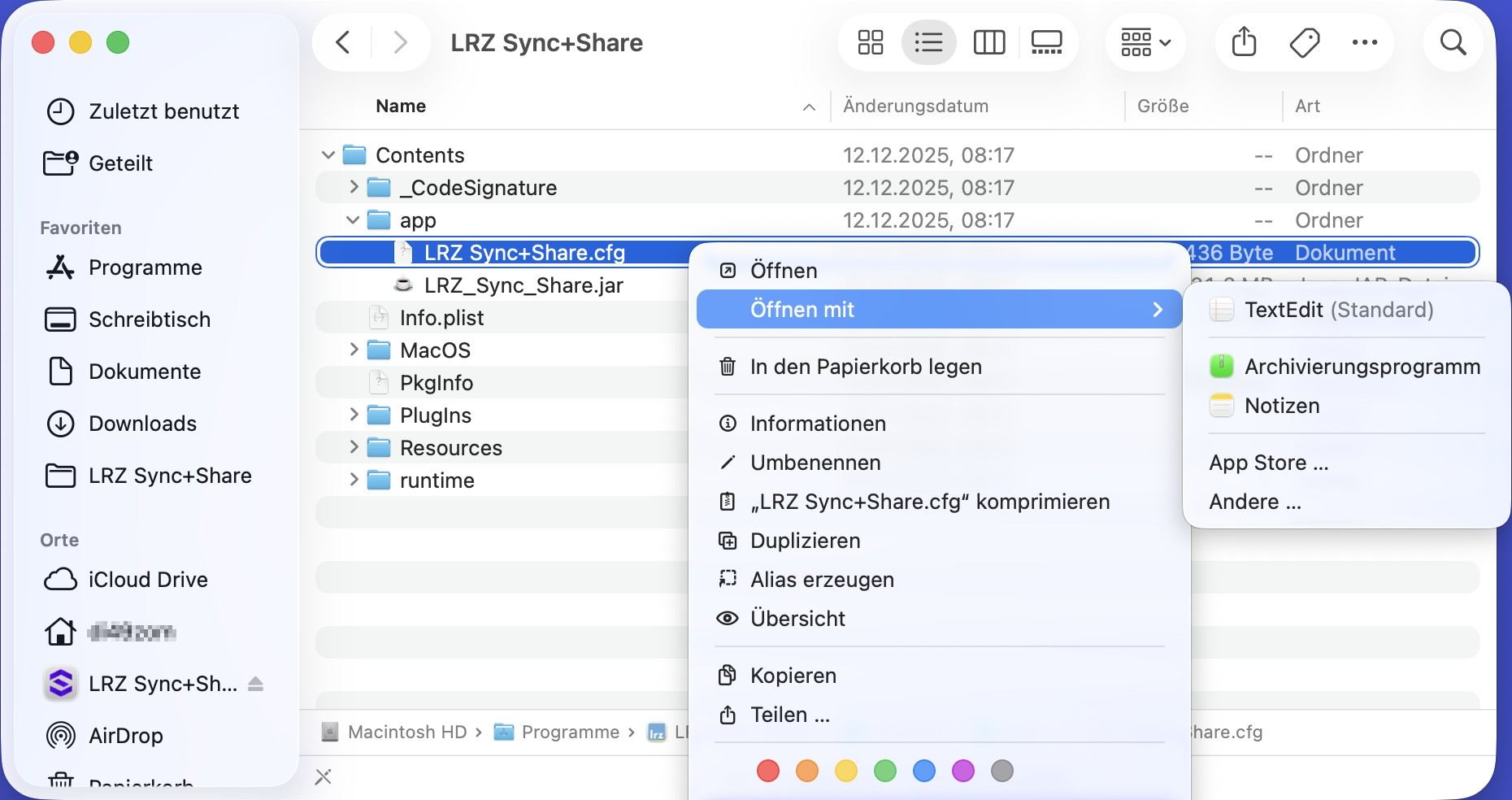The width and height of the screenshot is (1512, 800).
Task: Open the grouping options dropdown
Action: click(1145, 42)
